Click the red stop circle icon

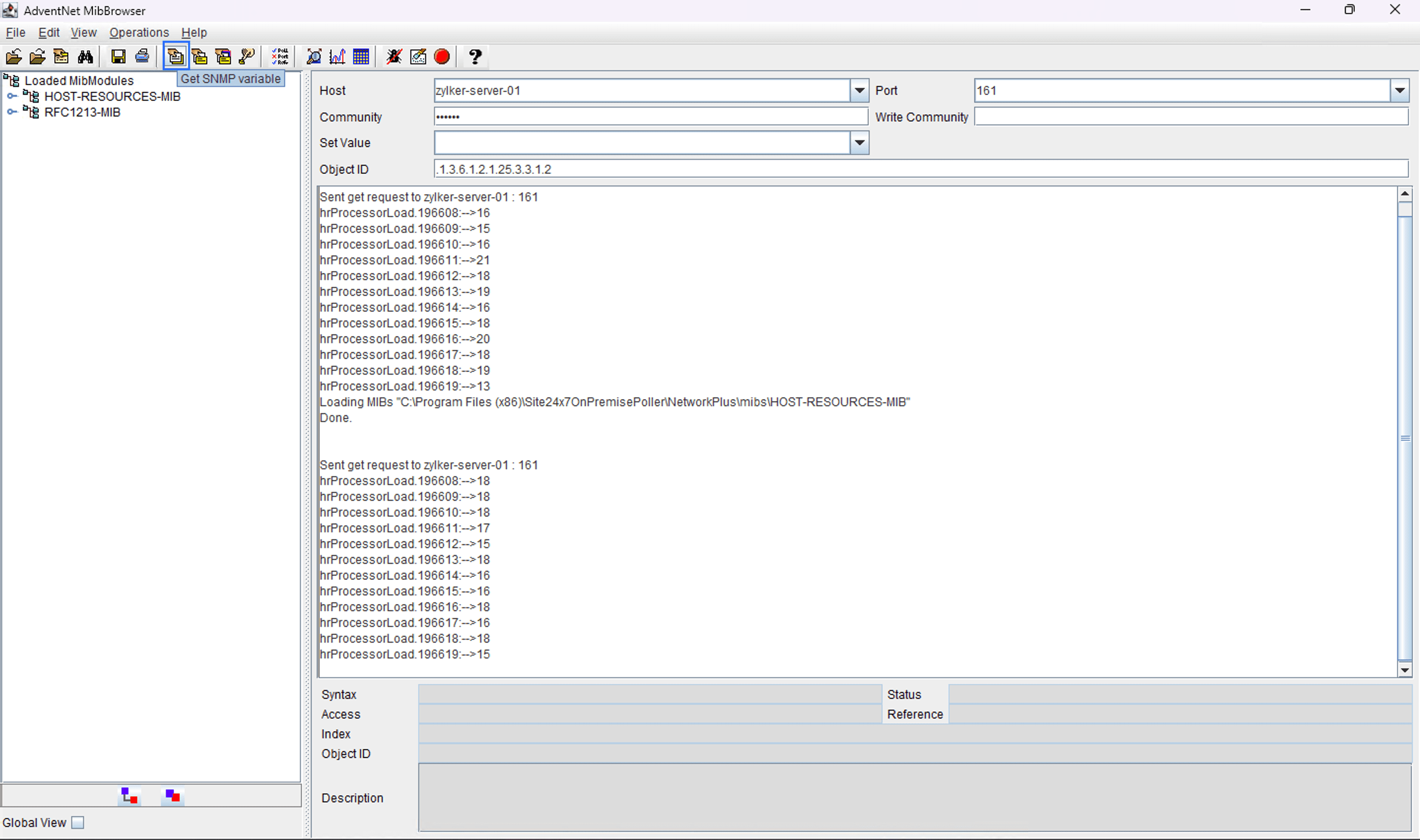tap(442, 57)
